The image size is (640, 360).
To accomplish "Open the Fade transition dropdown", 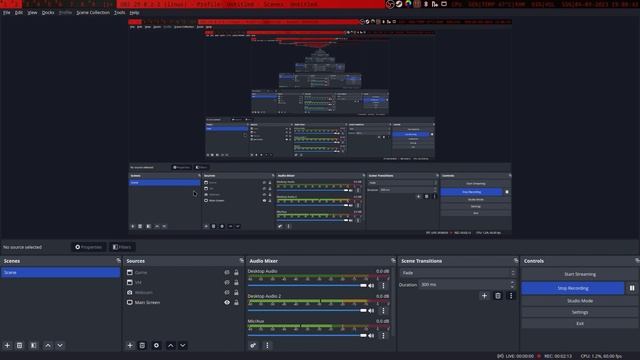I will [458, 273].
